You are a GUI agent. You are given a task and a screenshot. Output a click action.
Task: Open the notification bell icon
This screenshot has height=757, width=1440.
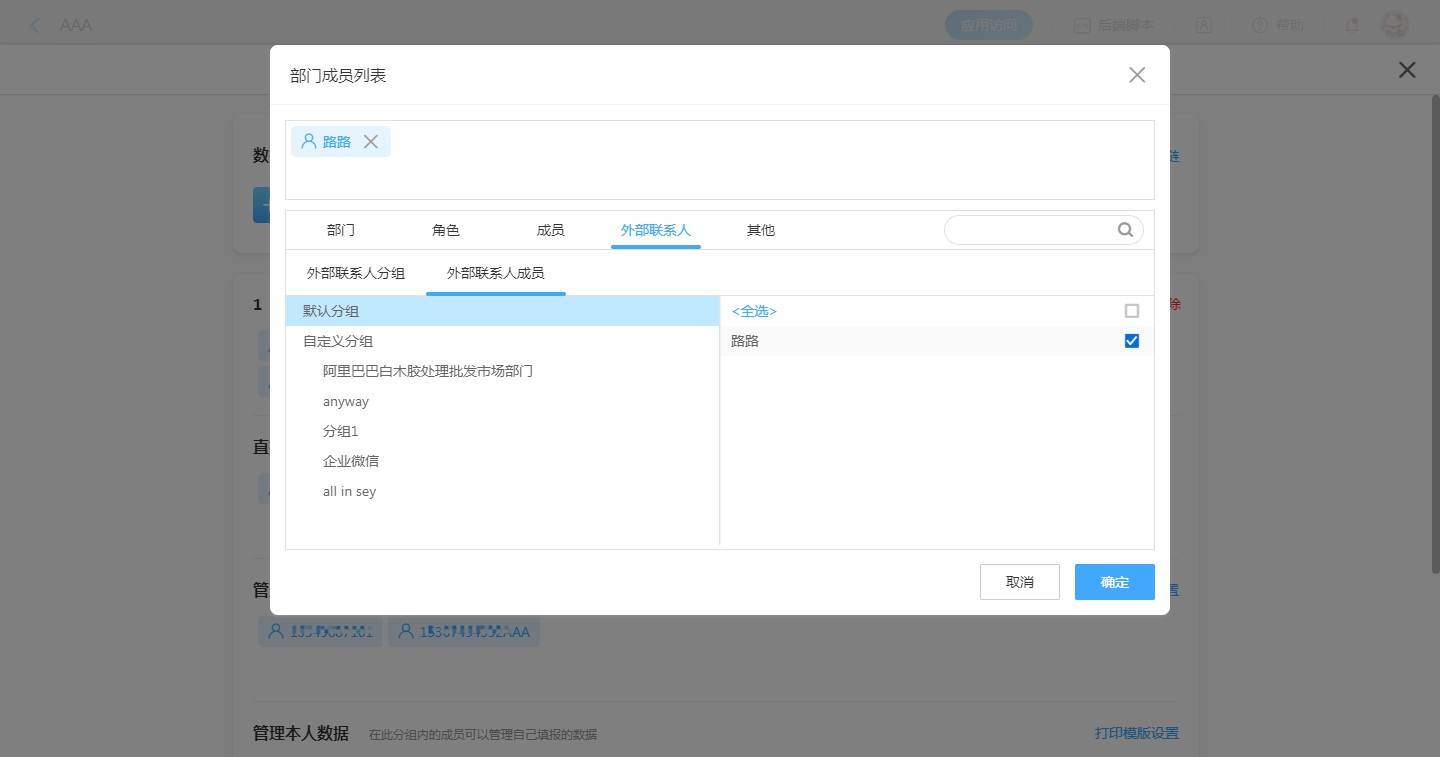coord(1352,25)
